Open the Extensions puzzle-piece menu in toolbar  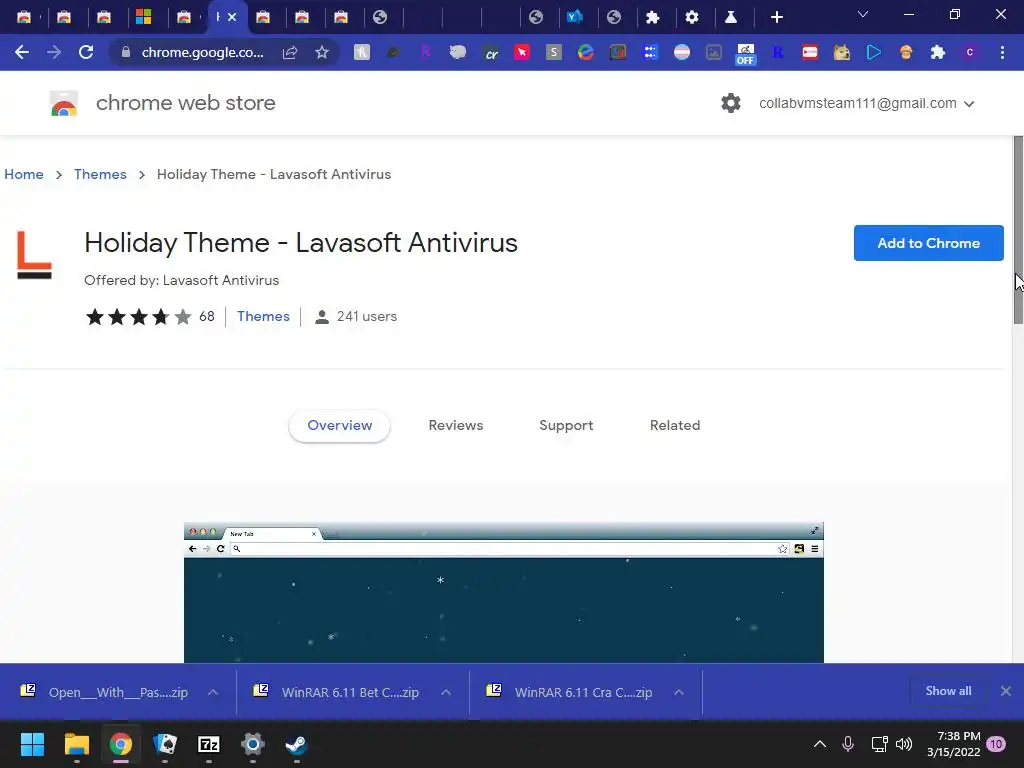pyautogui.click(x=938, y=52)
